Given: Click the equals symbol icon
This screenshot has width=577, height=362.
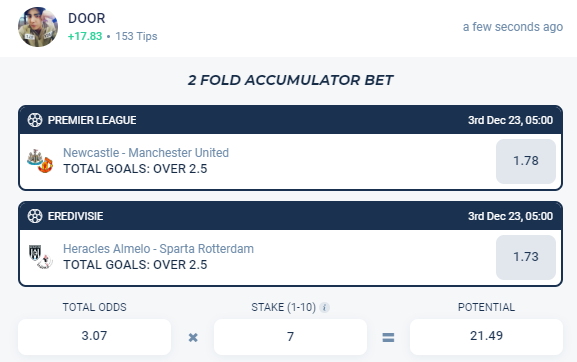Looking at the screenshot, I should [x=388, y=337].
